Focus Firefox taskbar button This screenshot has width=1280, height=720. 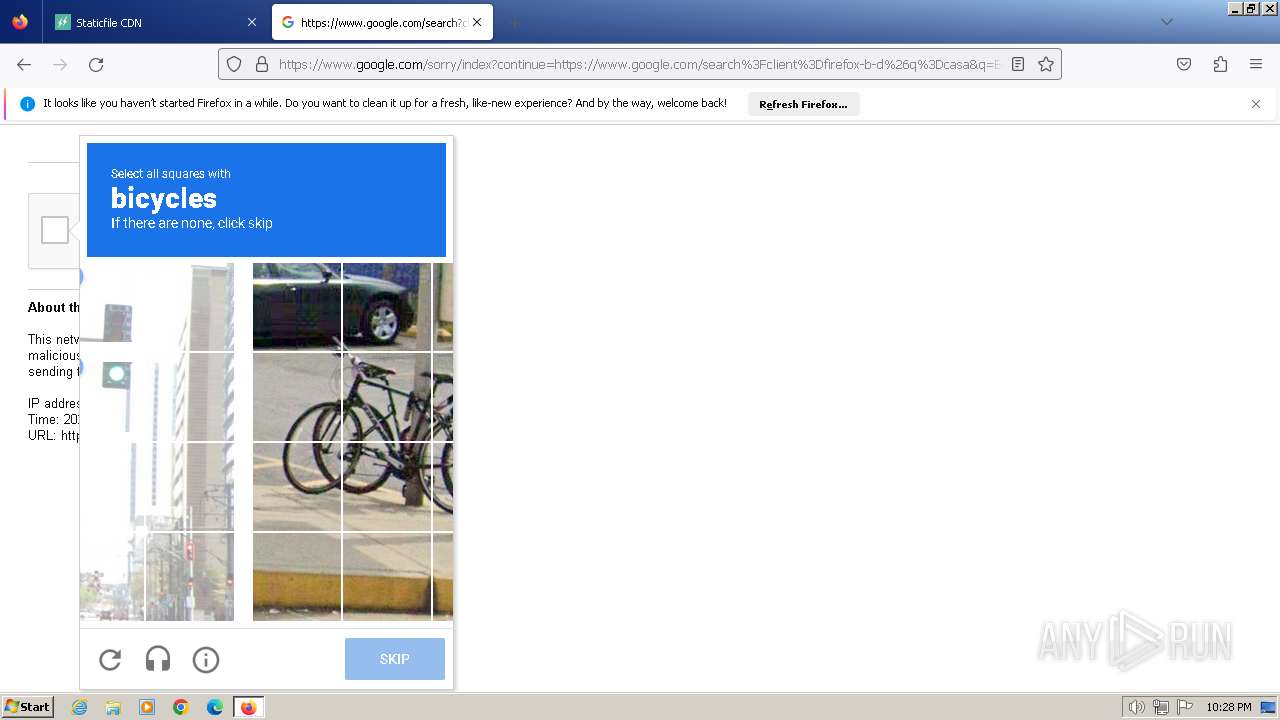tap(248, 707)
